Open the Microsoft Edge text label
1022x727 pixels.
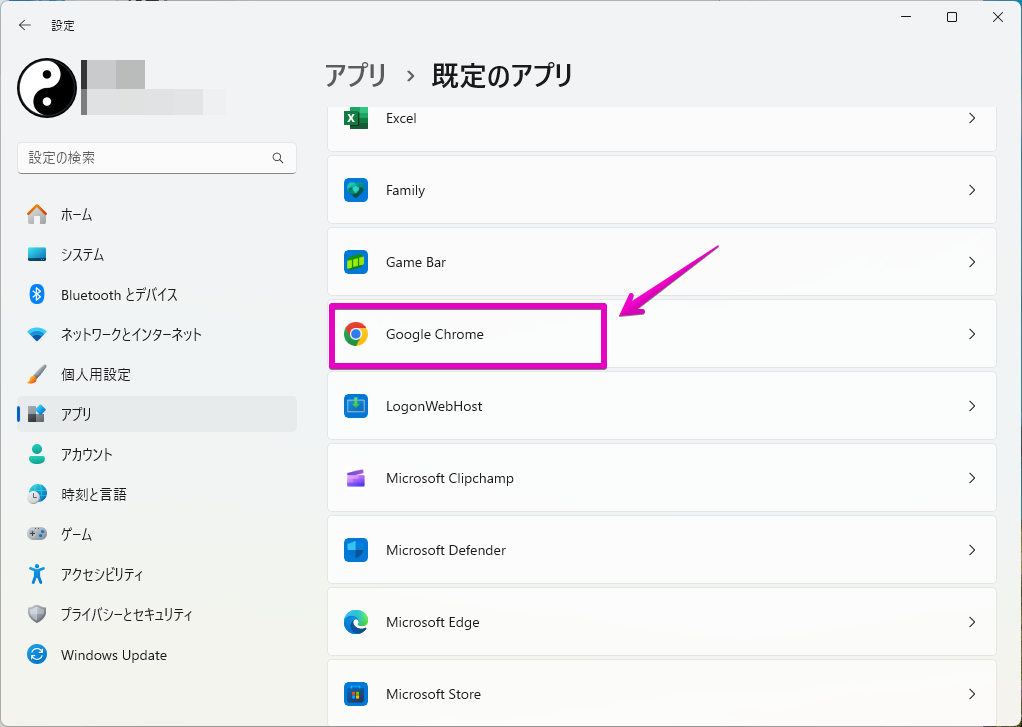click(433, 623)
